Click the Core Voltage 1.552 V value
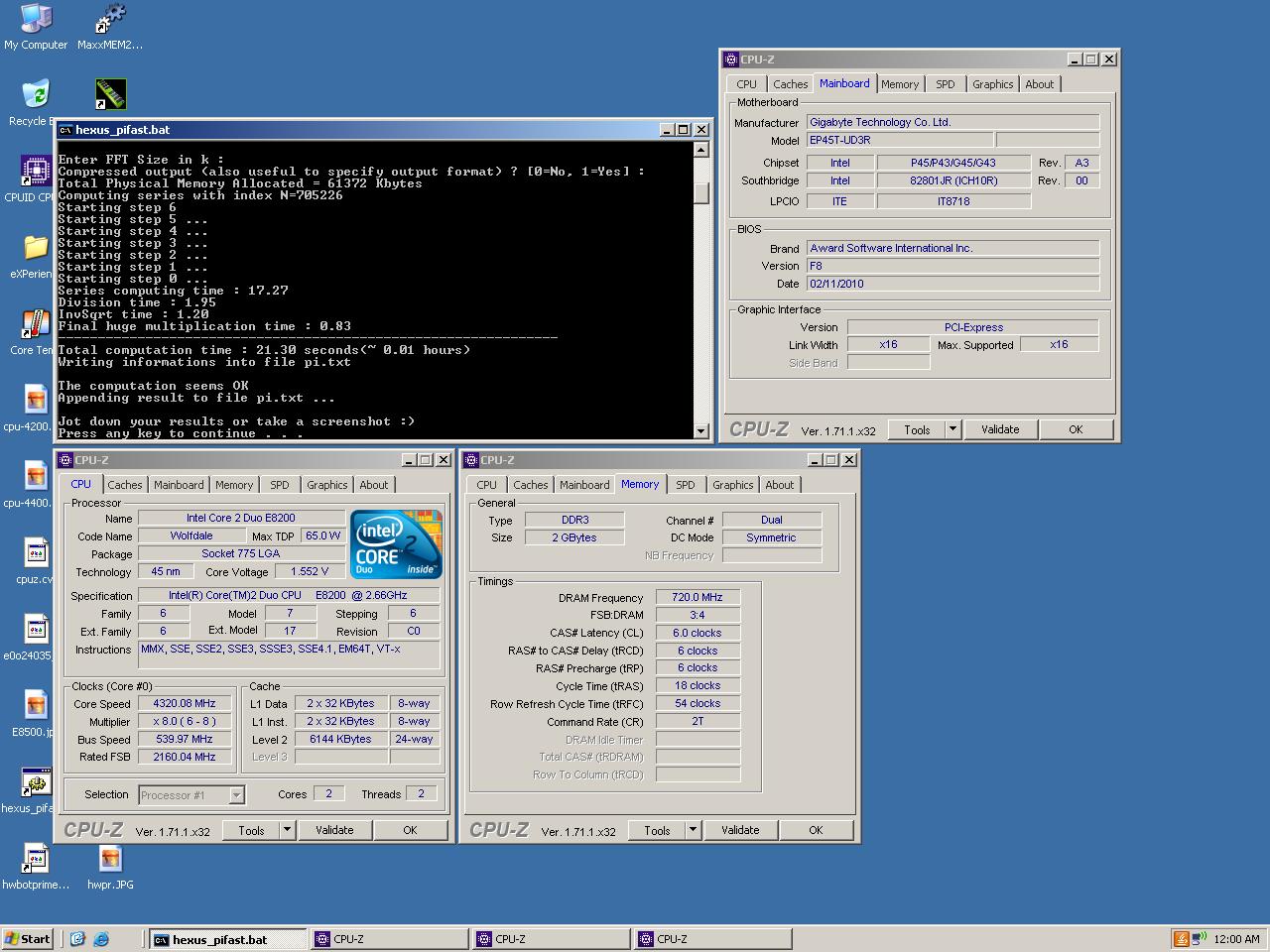This screenshot has height=952, width=1270. click(311, 572)
